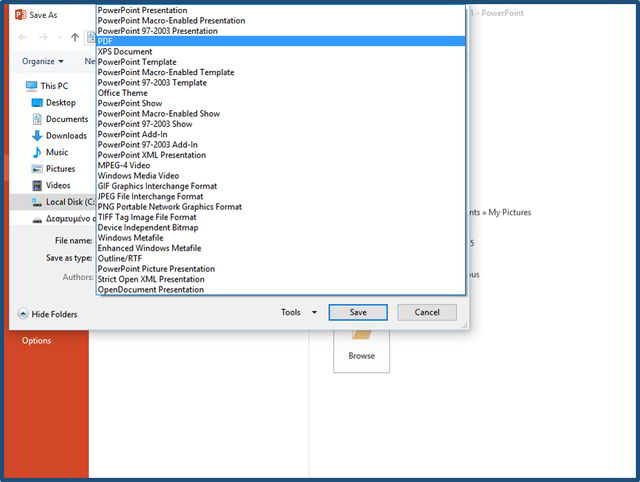Go up one folder level arrow

(75, 38)
